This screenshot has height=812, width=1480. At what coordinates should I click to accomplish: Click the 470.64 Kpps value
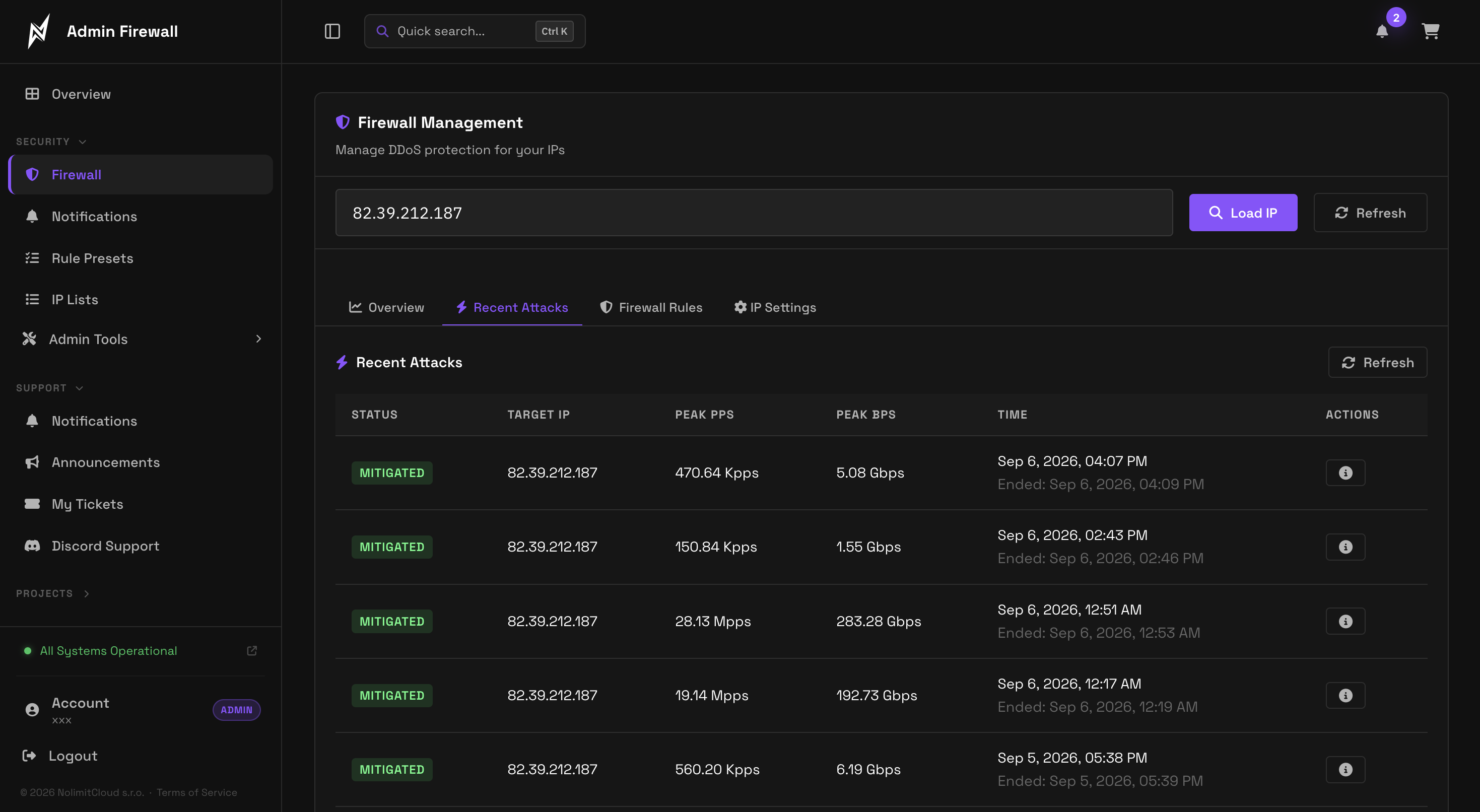point(716,473)
